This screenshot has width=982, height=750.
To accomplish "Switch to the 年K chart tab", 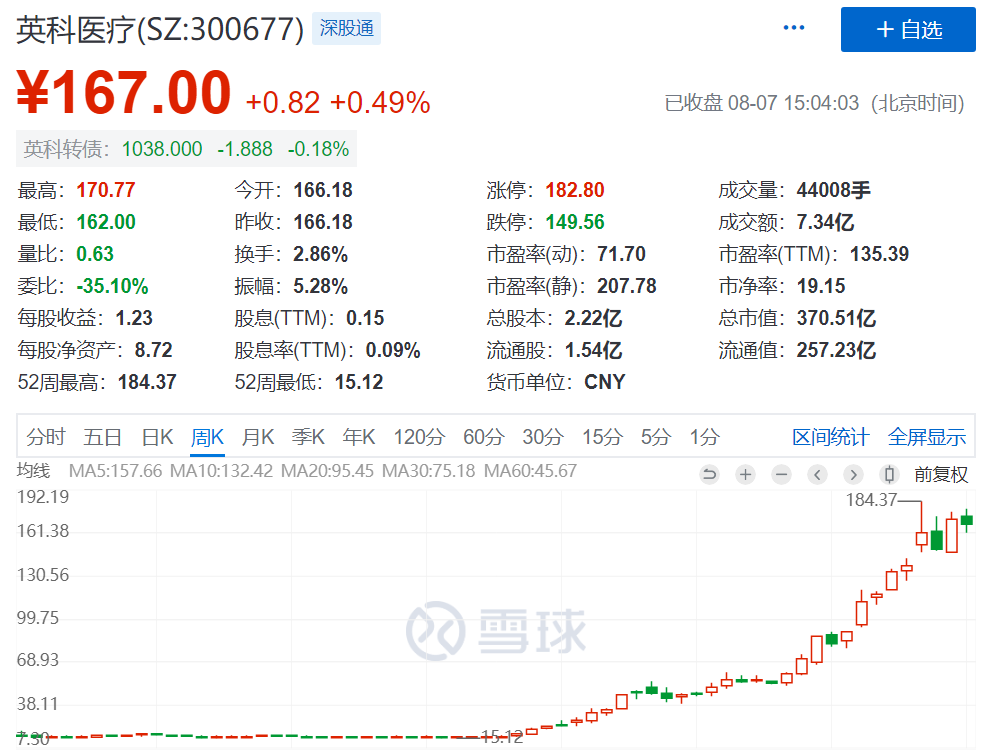I will [x=359, y=437].
